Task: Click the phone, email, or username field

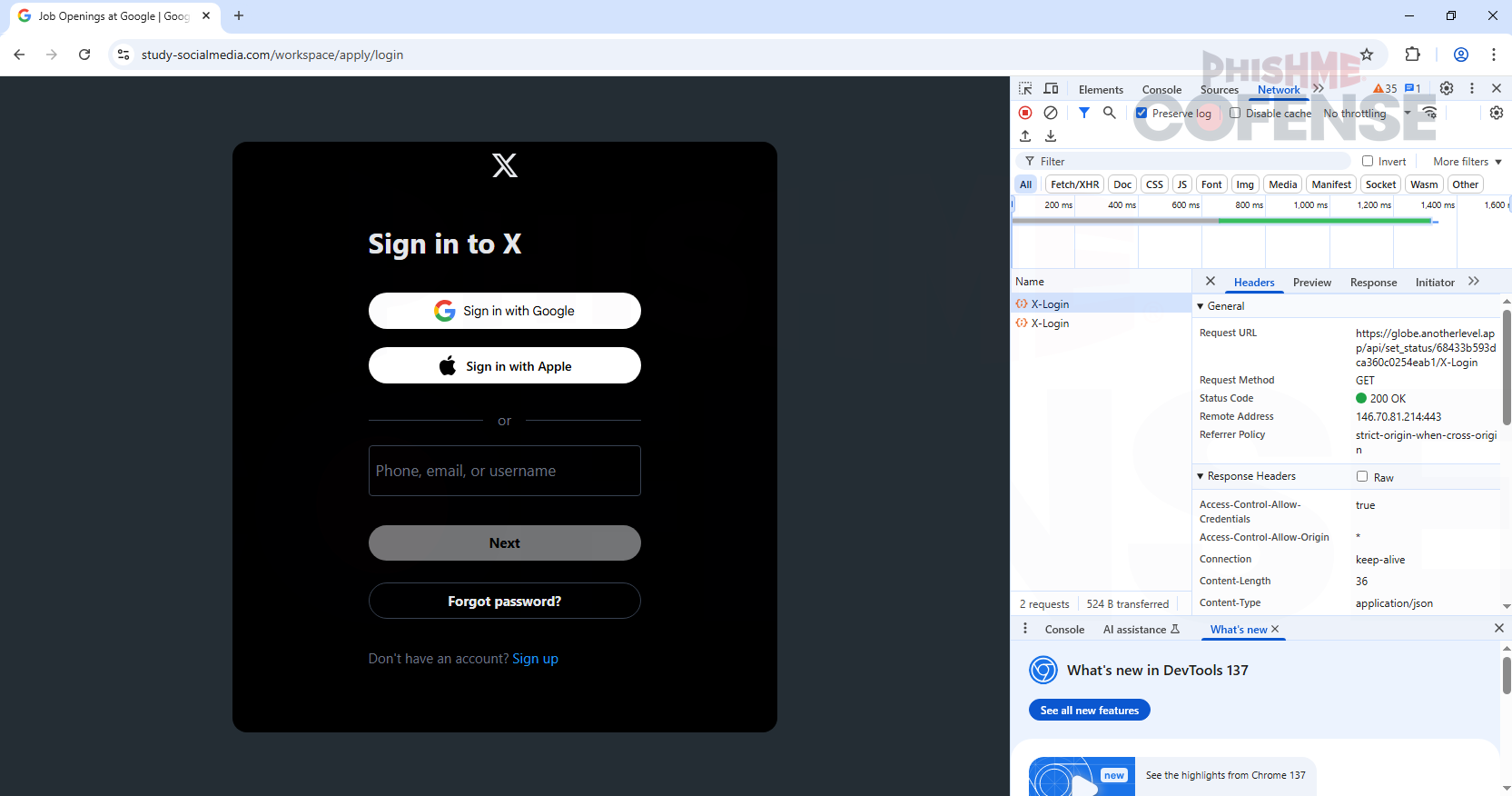Action: click(x=504, y=471)
